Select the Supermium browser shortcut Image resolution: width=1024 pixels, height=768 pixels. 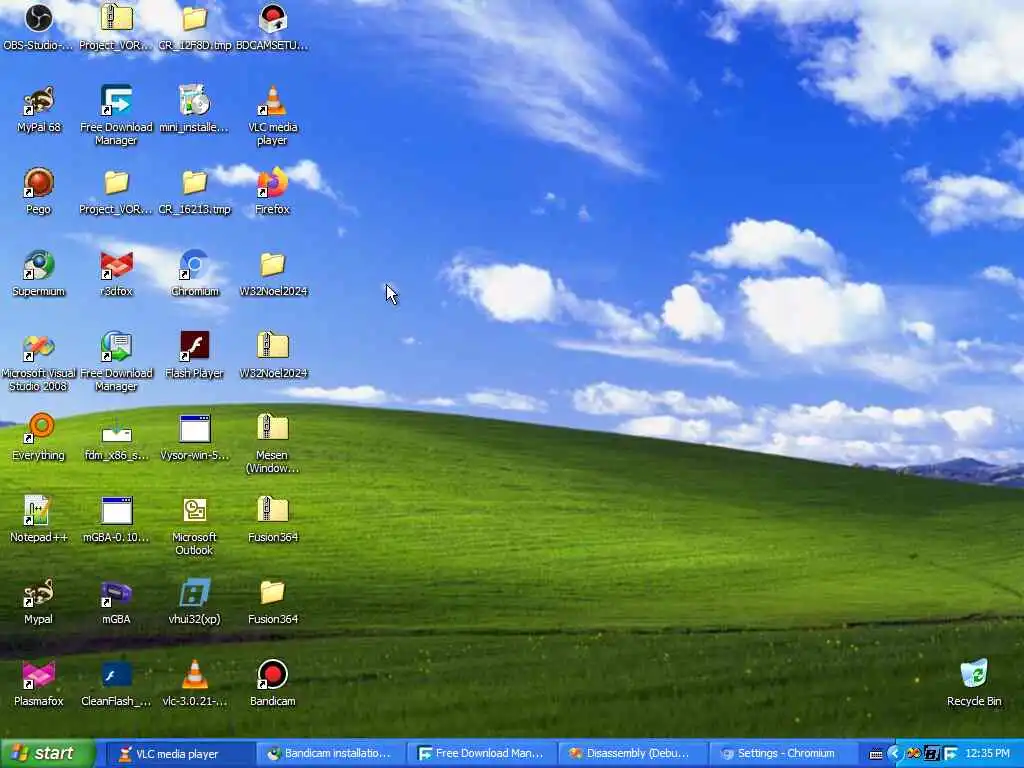click(38, 273)
